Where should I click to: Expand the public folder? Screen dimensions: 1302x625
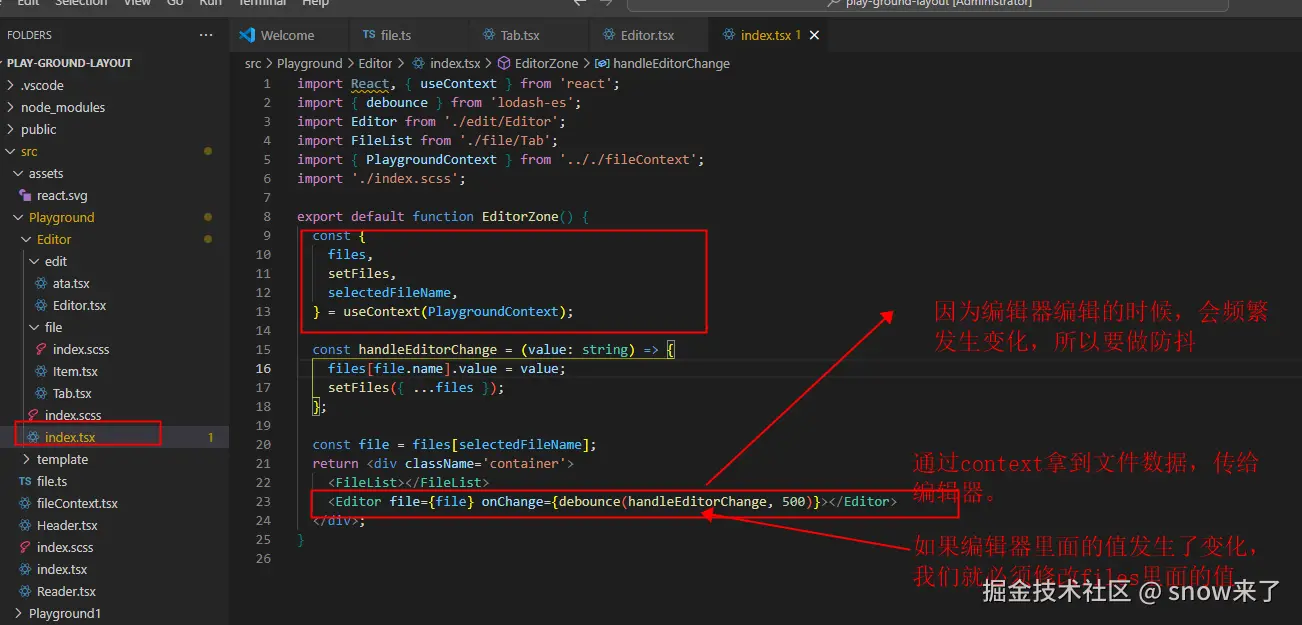[x=38, y=129]
